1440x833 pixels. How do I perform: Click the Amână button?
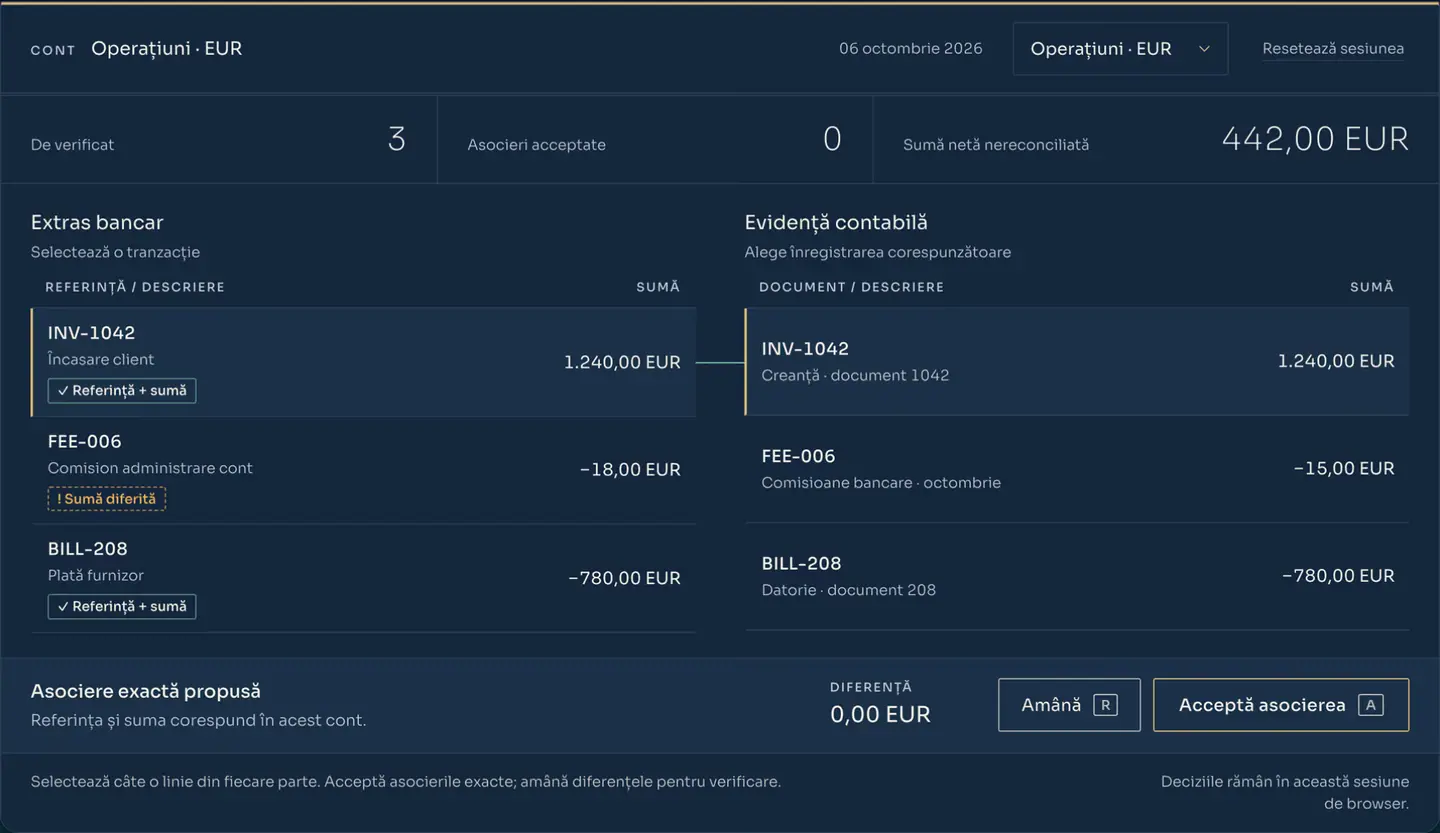[x=1069, y=705]
